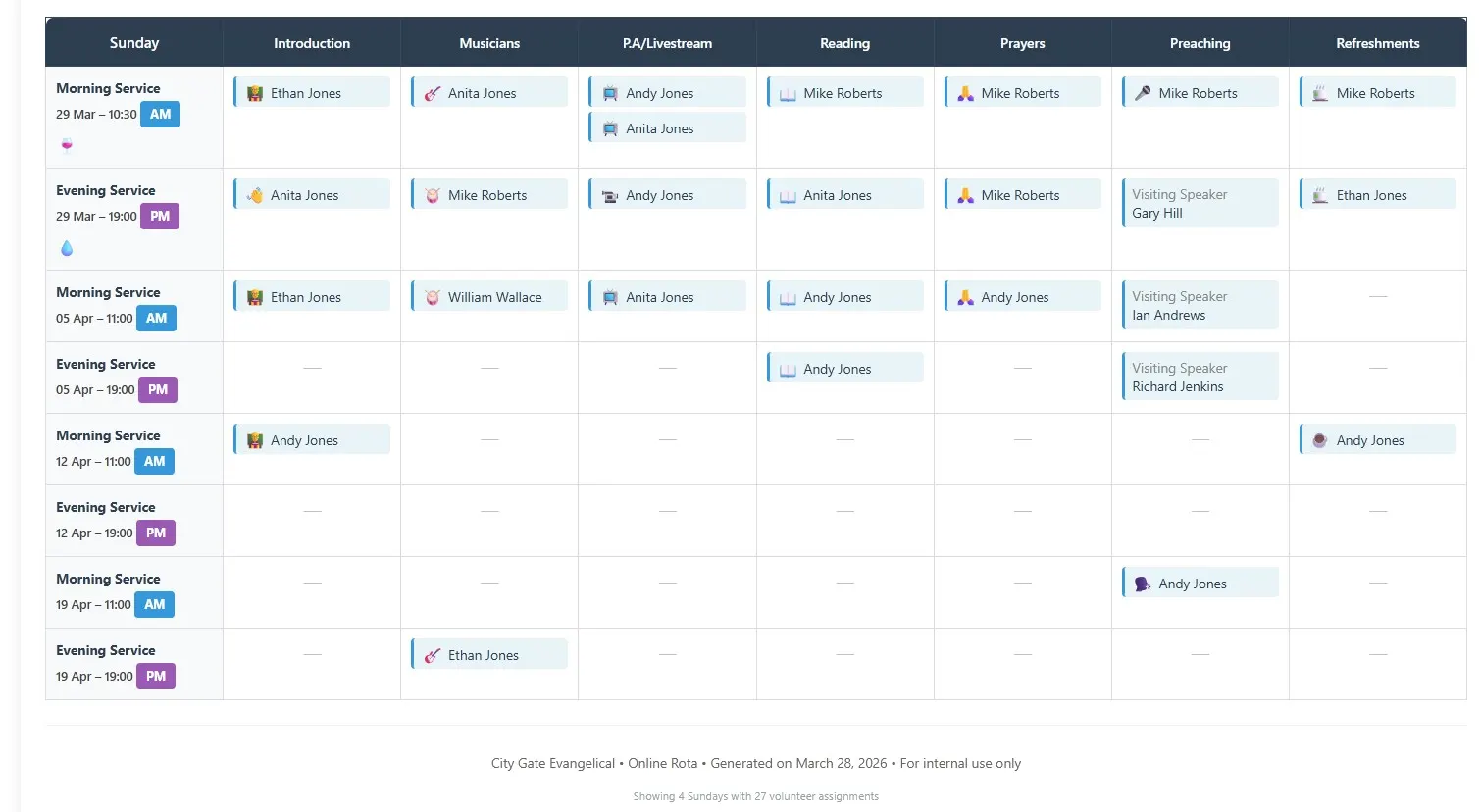Screen dimensions: 1481x812
Task: Click guitar icon beside Ethan Jones, 19 Apr evening Musicians
Action: click(433, 656)
